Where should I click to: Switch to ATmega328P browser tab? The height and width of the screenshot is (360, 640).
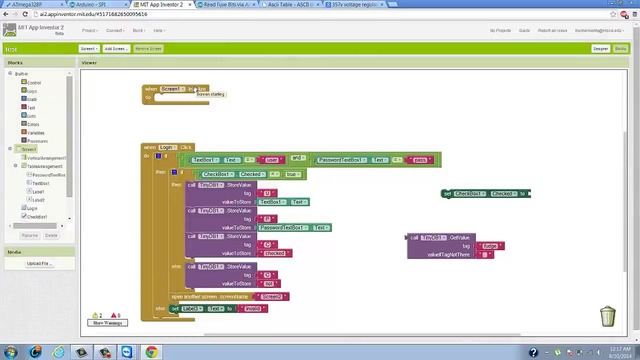[x=34, y=4]
